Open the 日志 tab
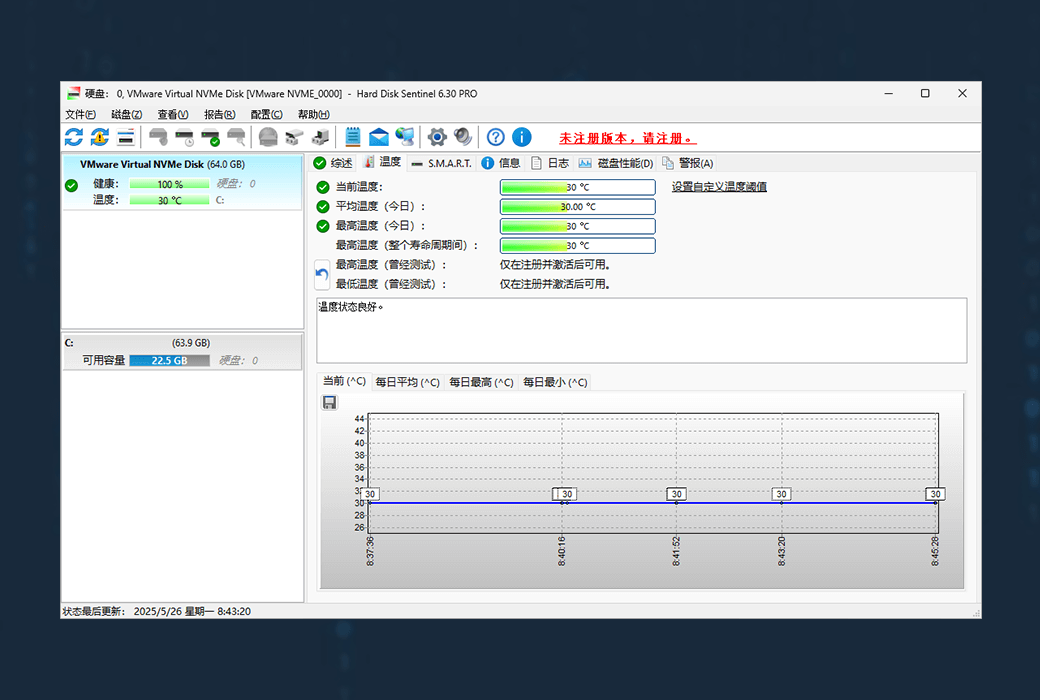This screenshot has height=700, width=1040. pyautogui.click(x=550, y=163)
